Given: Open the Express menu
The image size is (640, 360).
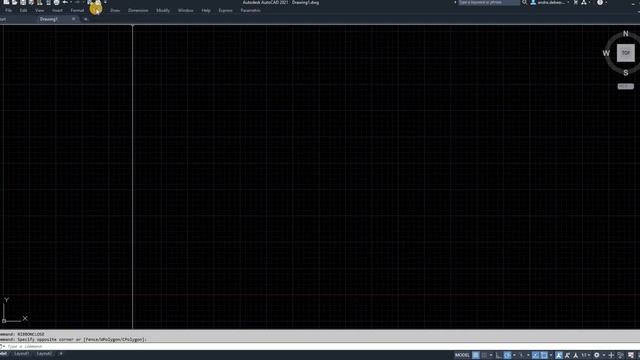Looking at the screenshot, I should click(225, 11).
